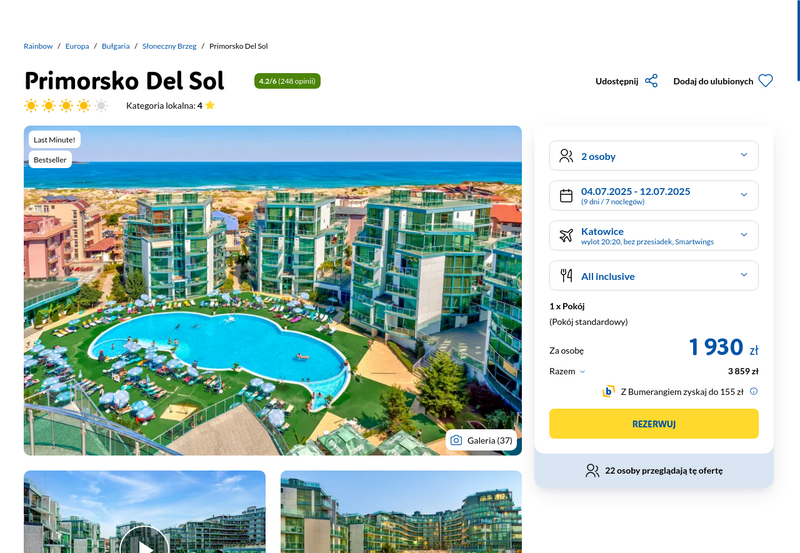Go to the Europa breadcrumb link

point(77,46)
